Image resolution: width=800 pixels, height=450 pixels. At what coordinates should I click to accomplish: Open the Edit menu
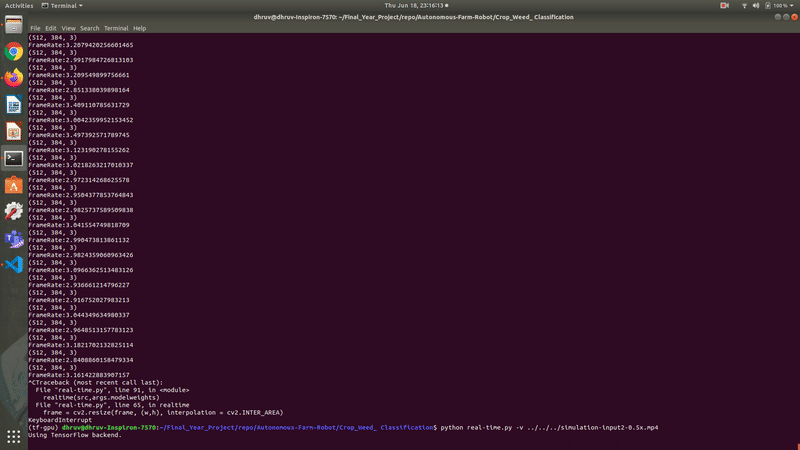tap(51, 29)
